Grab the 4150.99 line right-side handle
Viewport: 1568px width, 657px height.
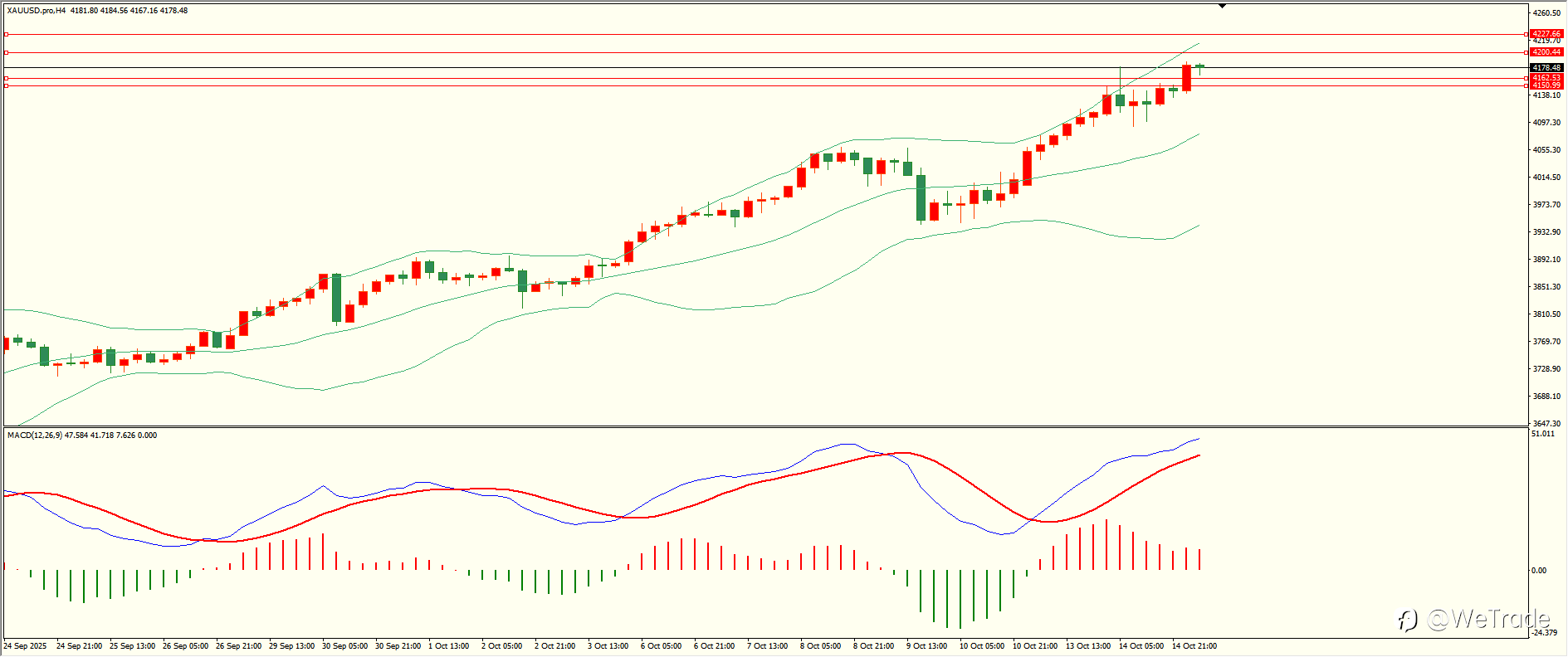tap(1526, 85)
